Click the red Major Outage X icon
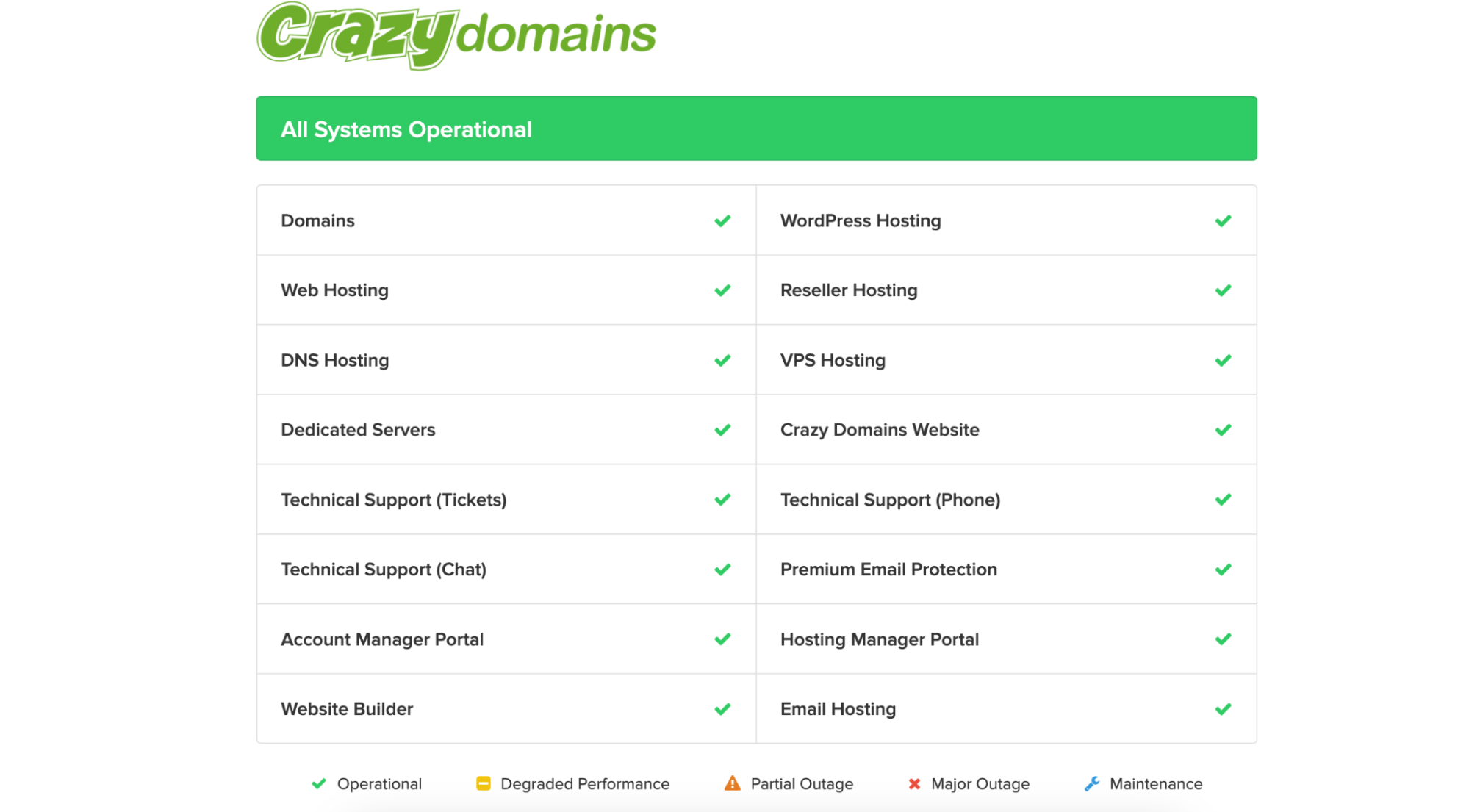 (914, 784)
